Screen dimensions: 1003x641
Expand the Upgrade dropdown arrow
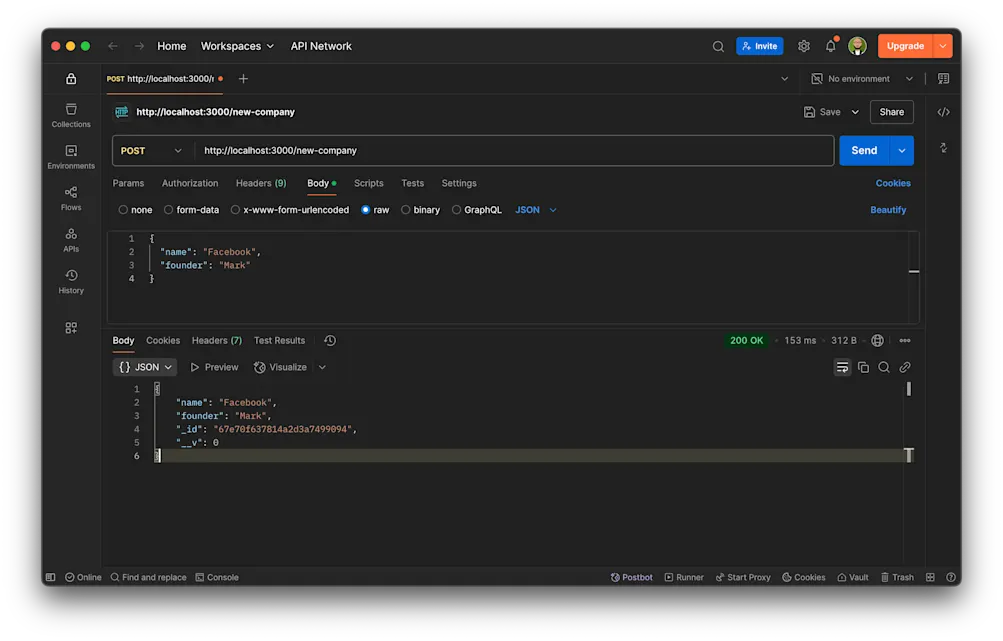coord(943,46)
